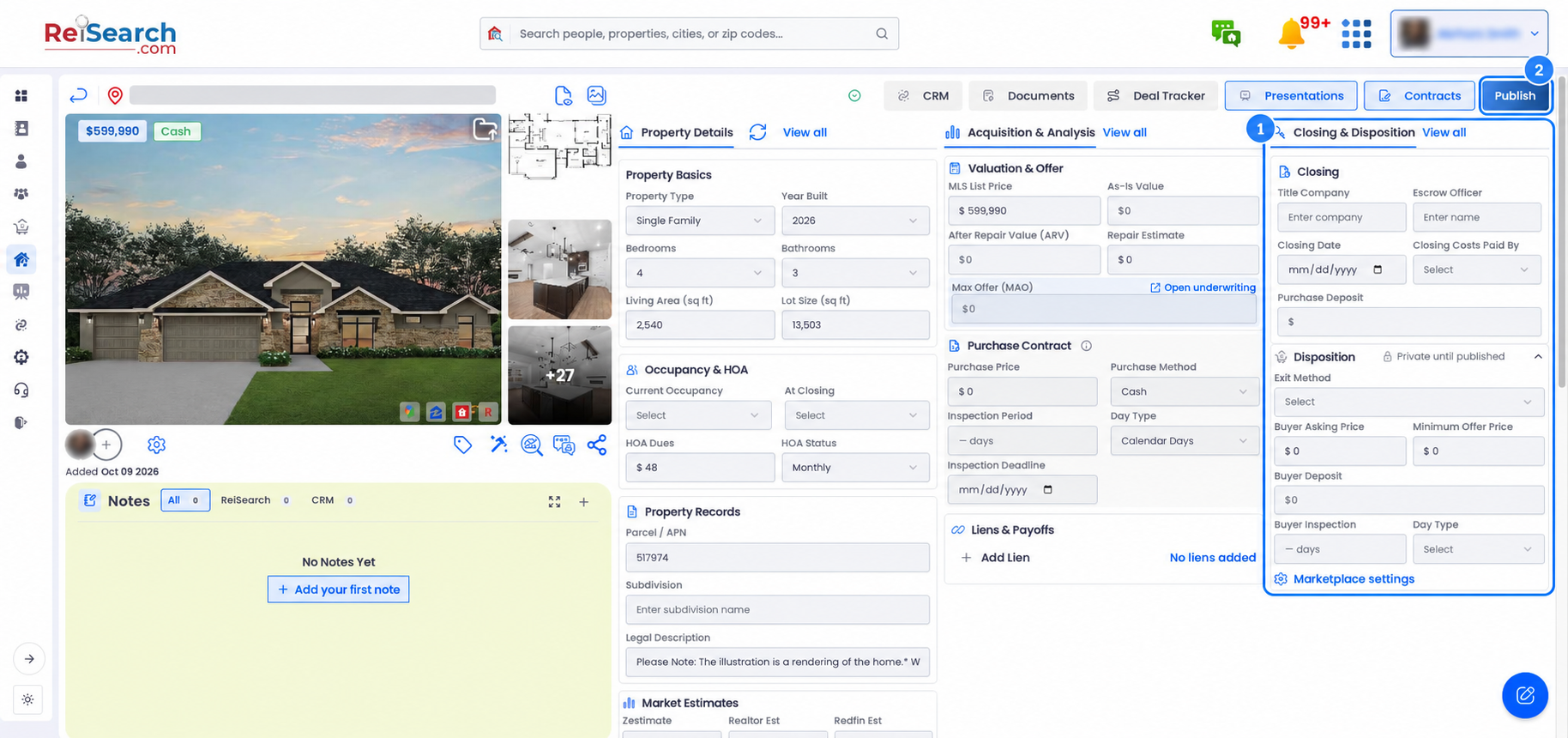Click Add Lien

tap(995, 558)
